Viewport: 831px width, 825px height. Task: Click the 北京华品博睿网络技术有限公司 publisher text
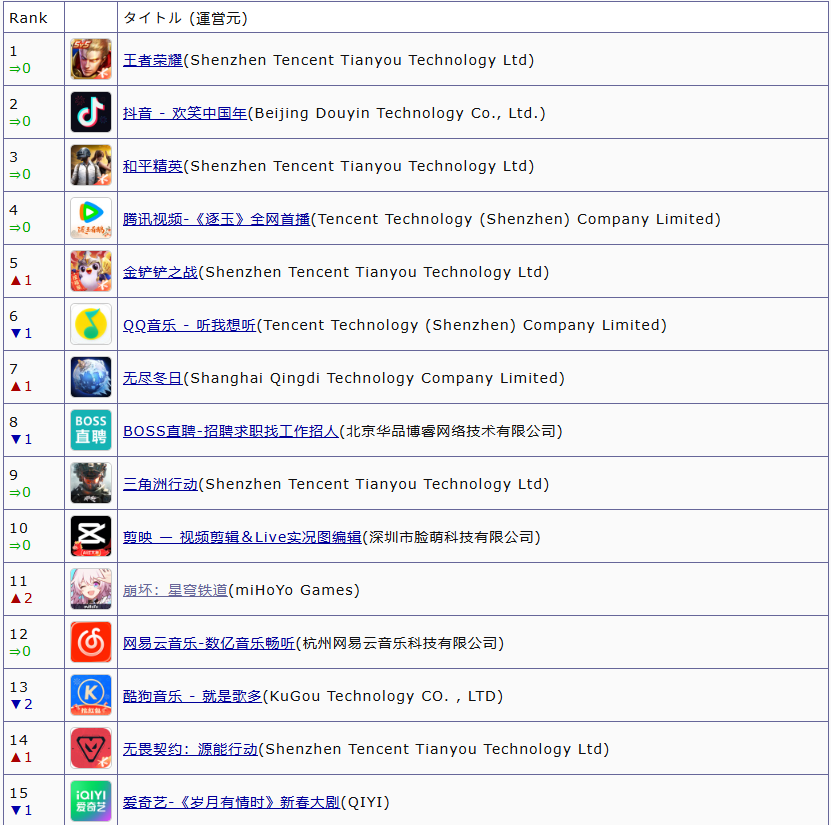pos(450,431)
